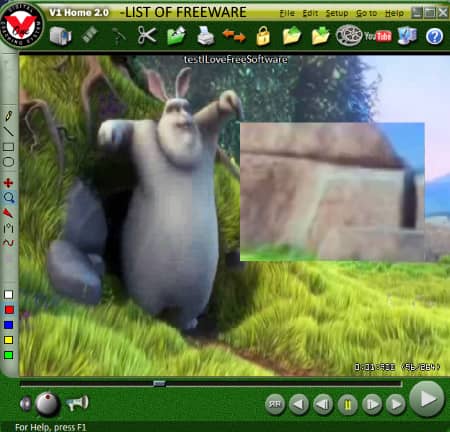
Task: Open the Help menu
Action: (394, 13)
